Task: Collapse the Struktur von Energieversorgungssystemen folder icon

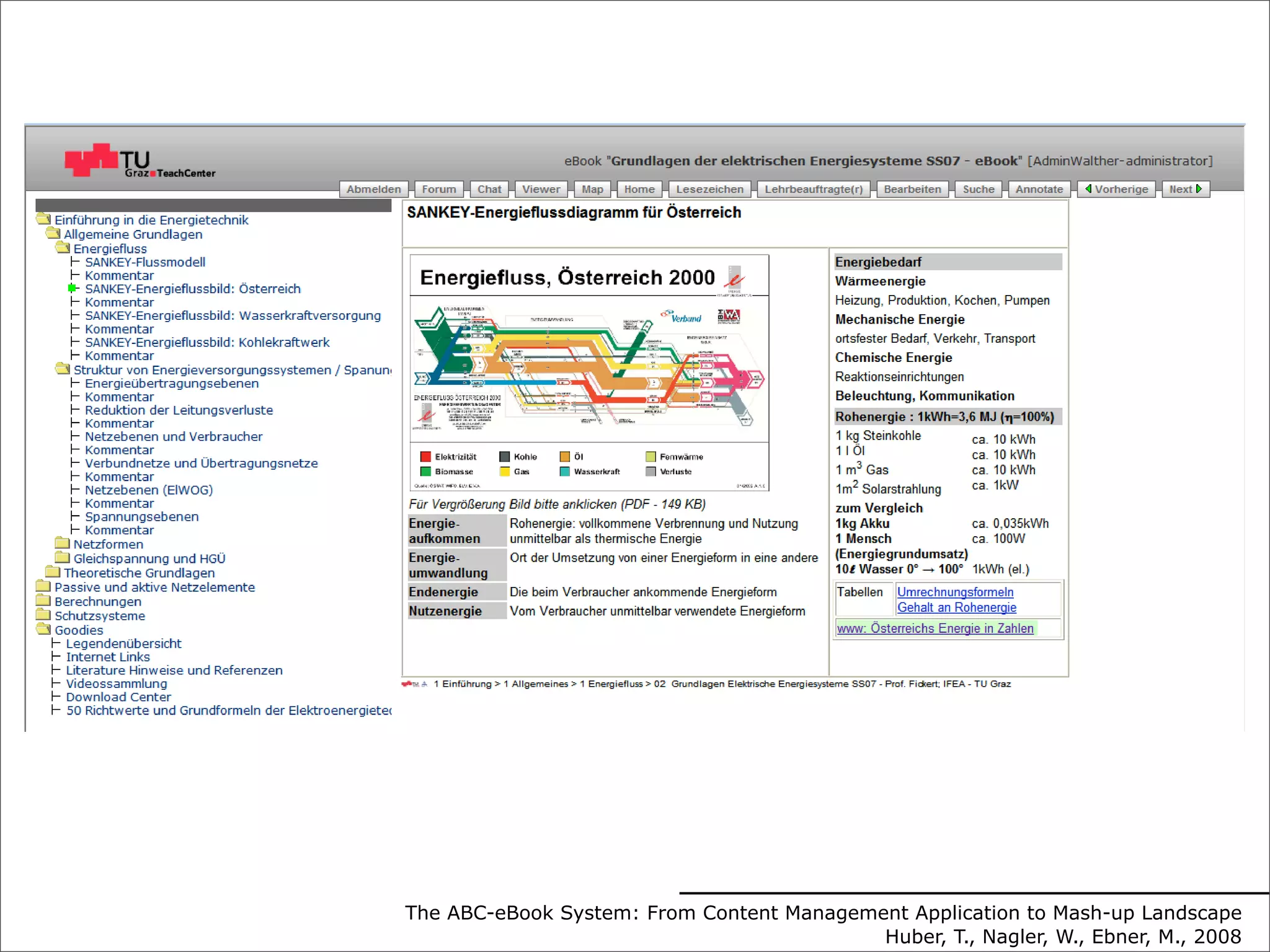Action: [63, 369]
